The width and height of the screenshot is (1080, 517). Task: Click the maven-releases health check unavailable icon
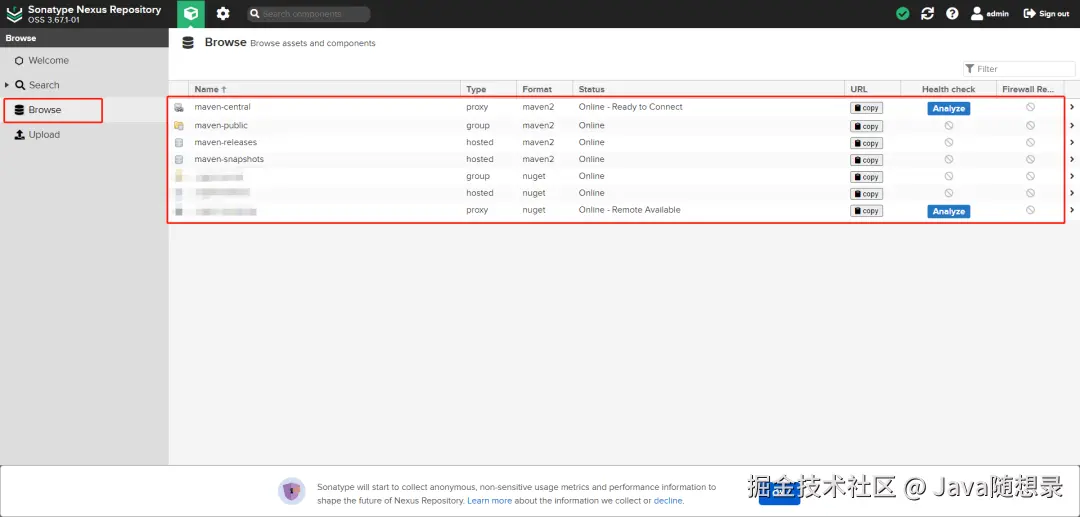[948, 143]
